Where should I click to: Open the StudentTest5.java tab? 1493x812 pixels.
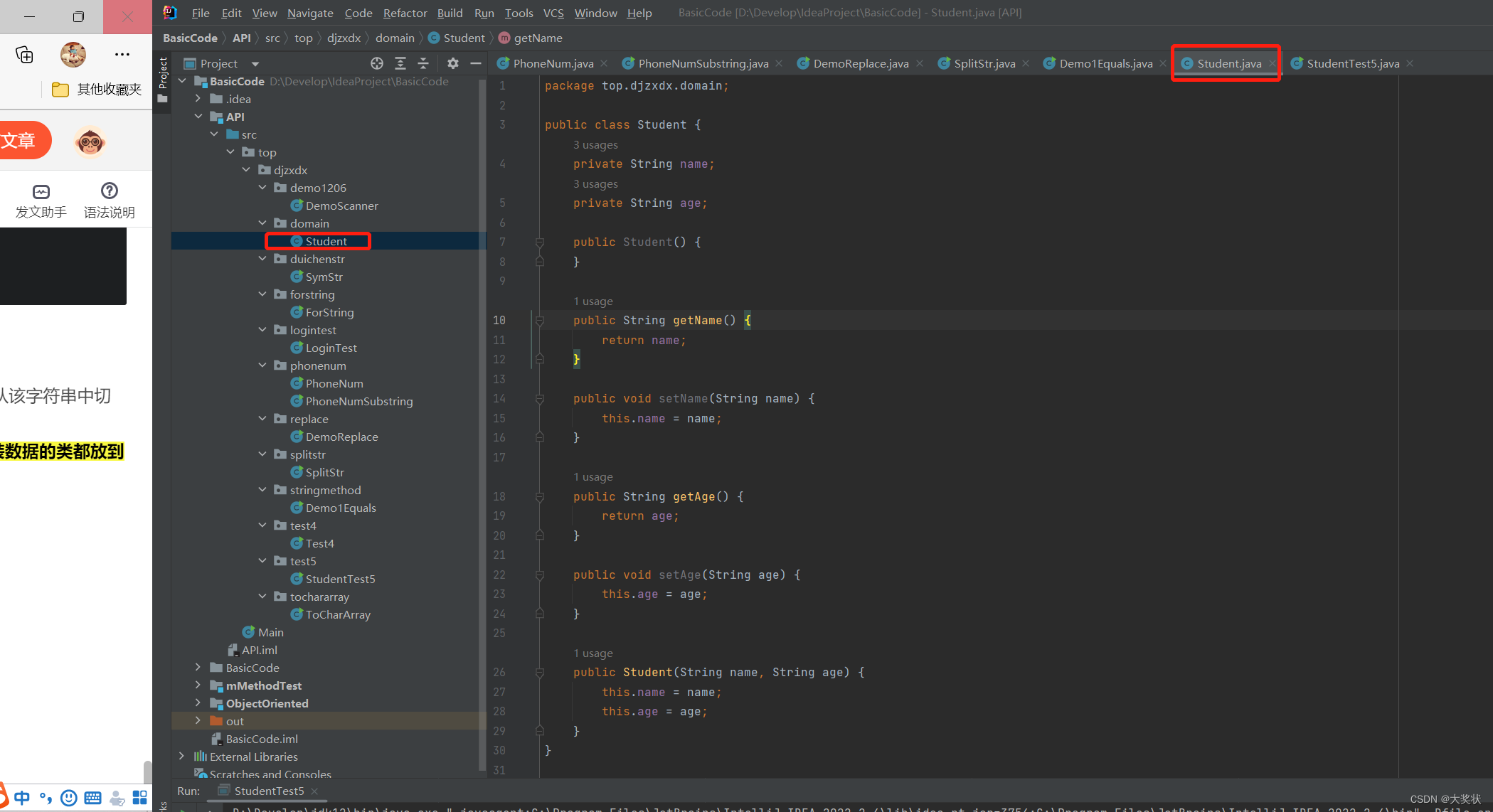tap(1355, 63)
